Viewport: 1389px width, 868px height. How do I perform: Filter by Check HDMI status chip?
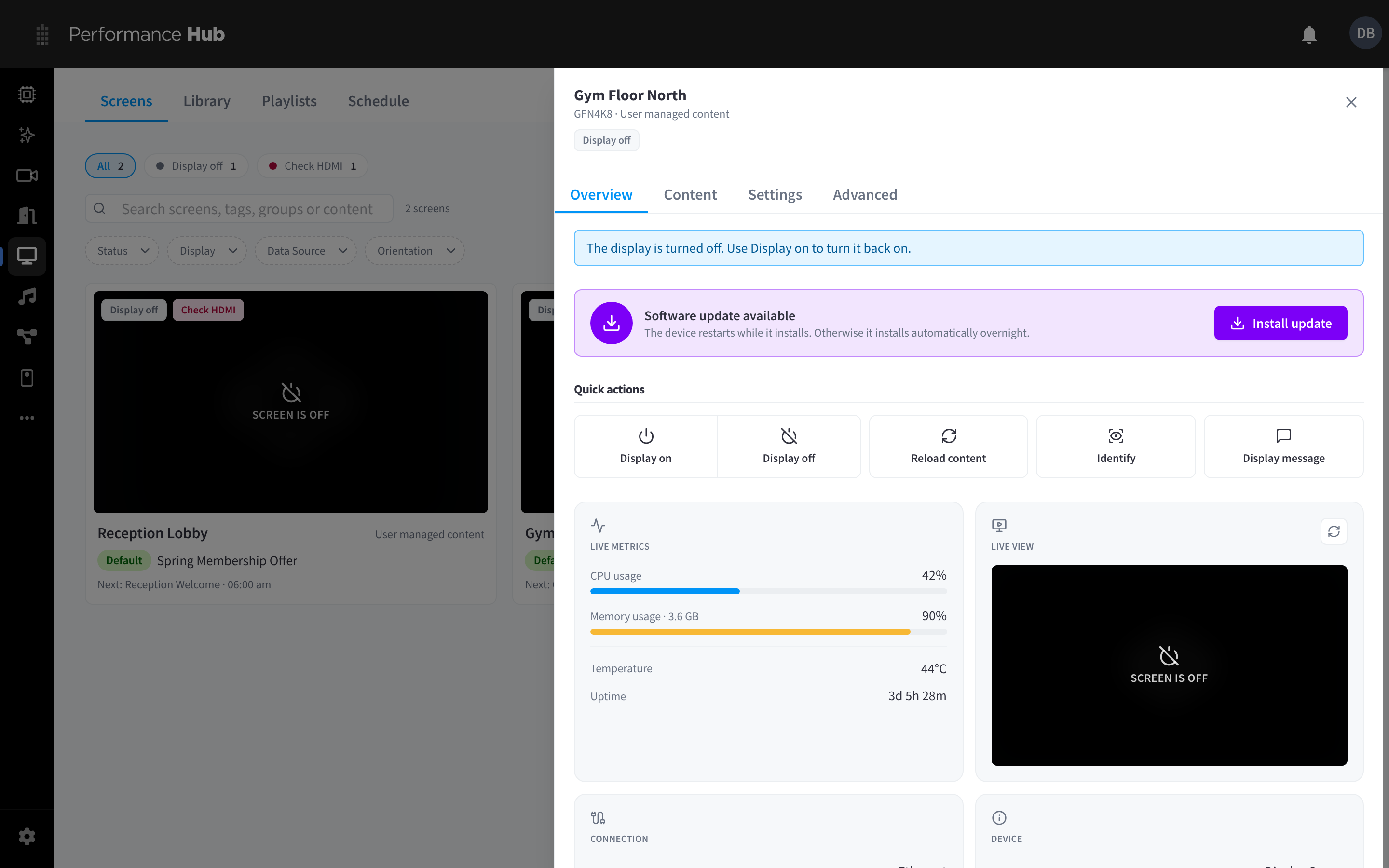click(x=312, y=166)
